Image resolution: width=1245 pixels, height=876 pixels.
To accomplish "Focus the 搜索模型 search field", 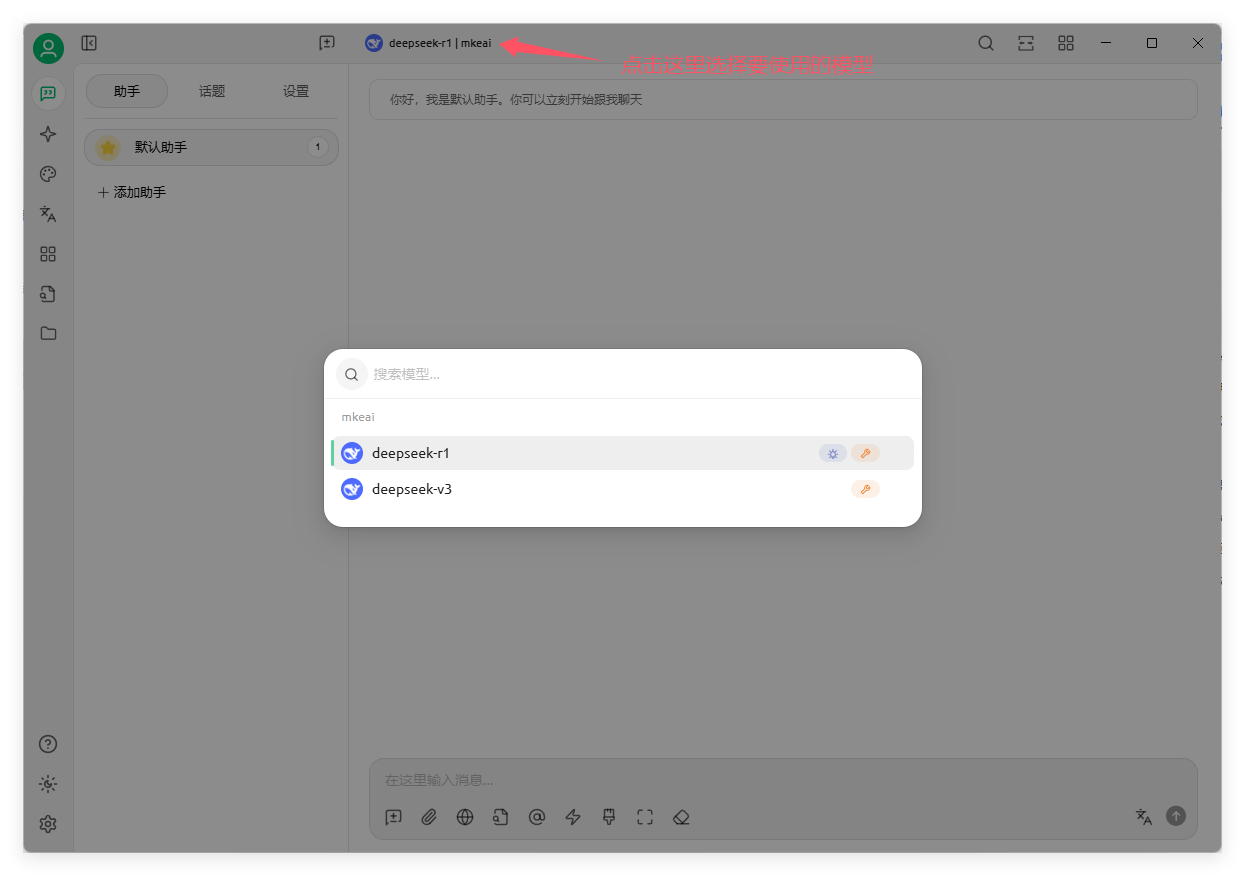I will click(x=640, y=374).
